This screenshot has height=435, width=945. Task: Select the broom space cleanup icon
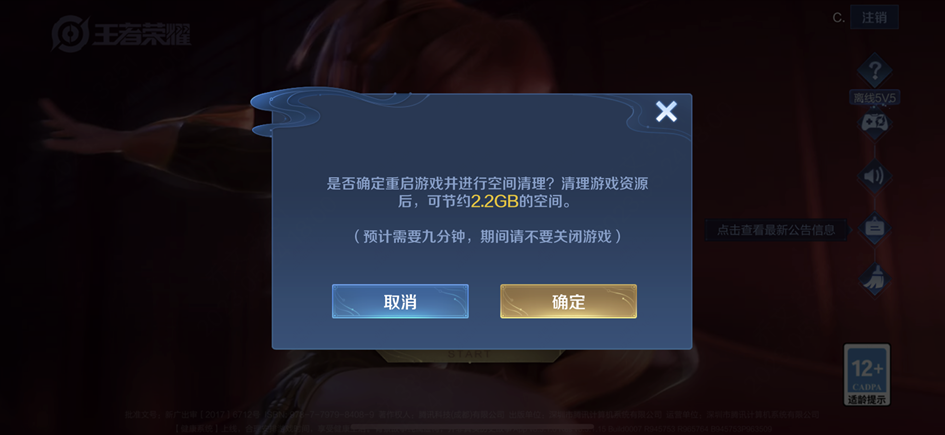(x=874, y=280)
